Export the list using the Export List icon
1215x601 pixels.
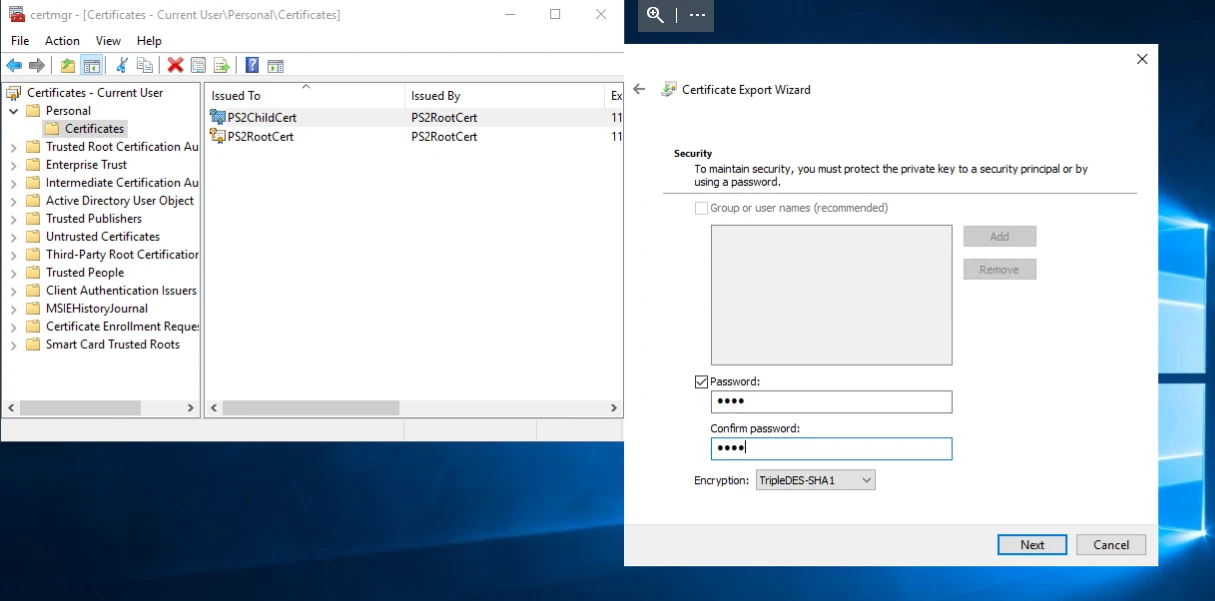tap(221, 65)
